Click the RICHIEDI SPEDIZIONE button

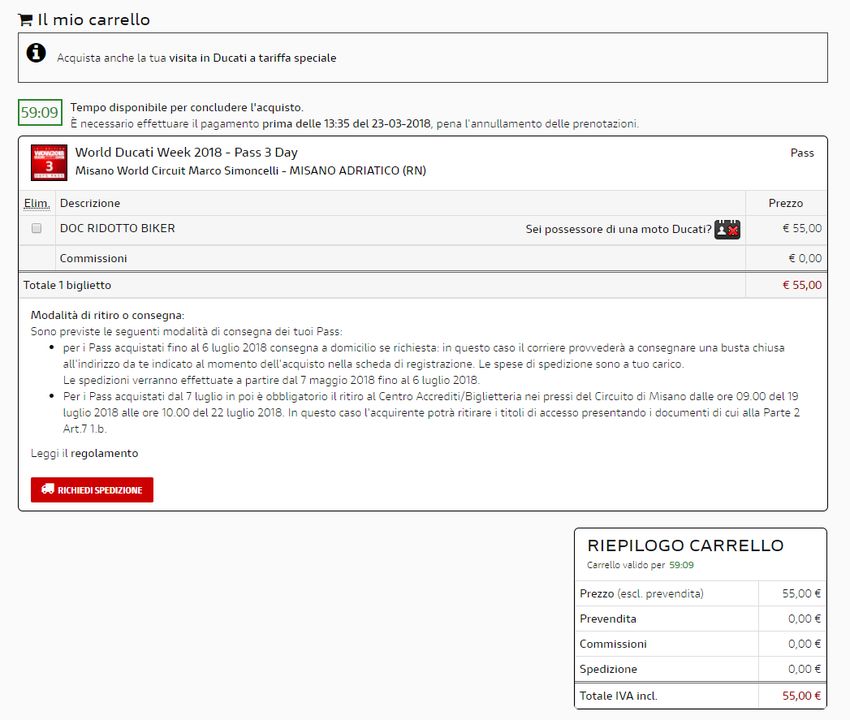tap(92, 490)
